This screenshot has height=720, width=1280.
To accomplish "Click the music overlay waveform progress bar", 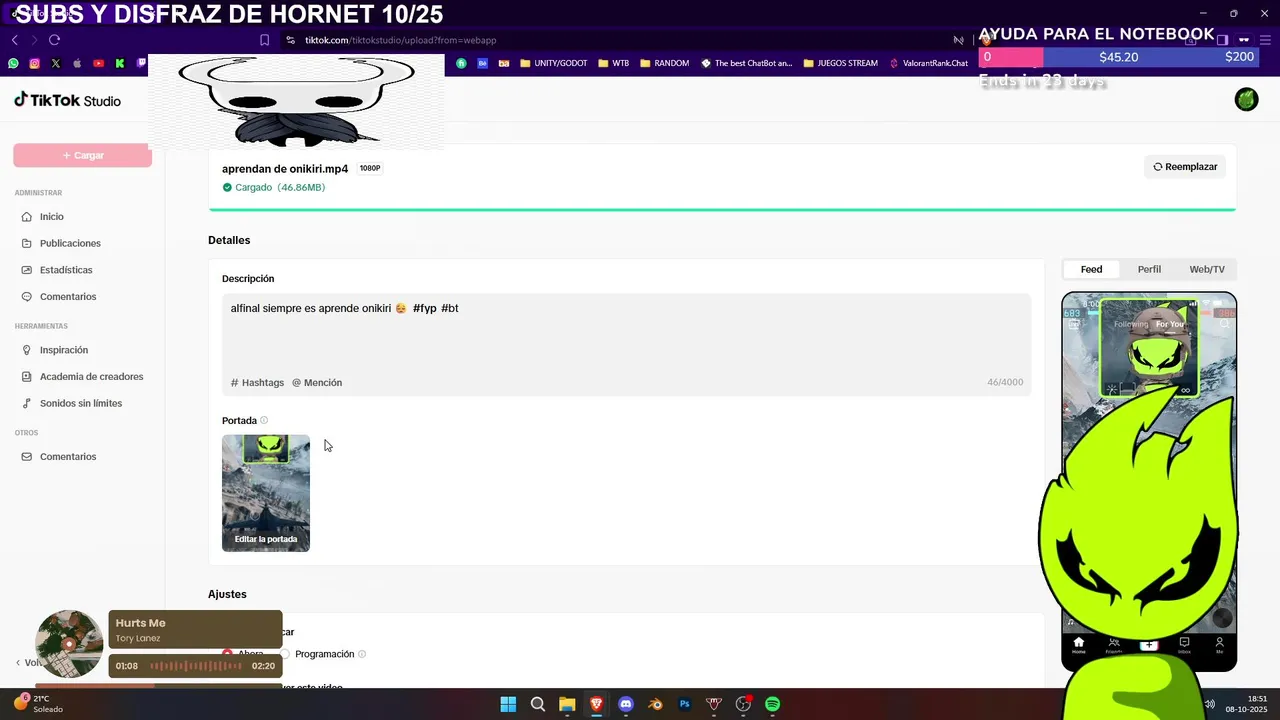I will pyautogui.click(x=196, y=666).
